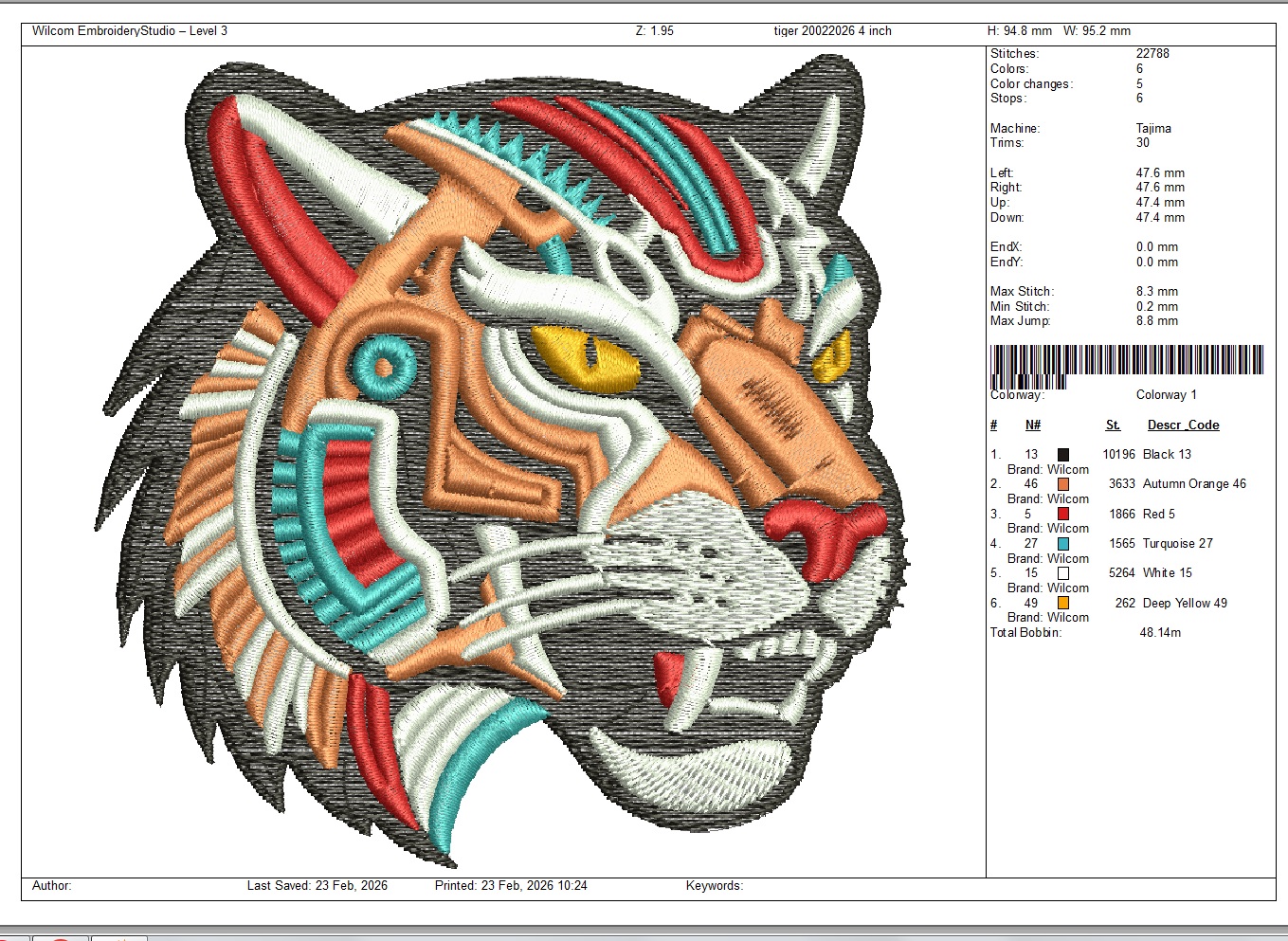Click the St. column header
1288x941 pixels.
(x=1113, y=425)
